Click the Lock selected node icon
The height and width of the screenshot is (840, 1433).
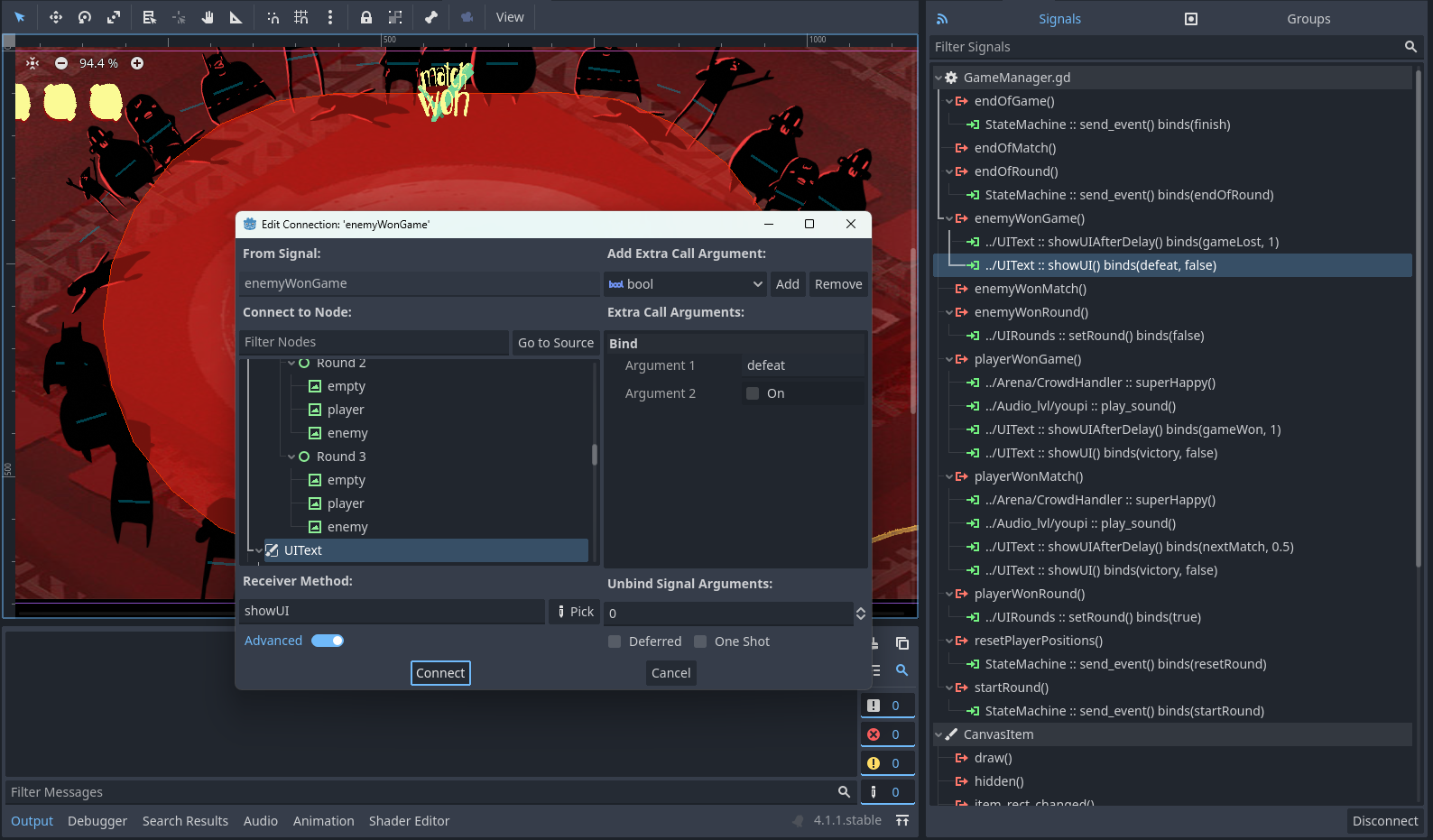pyautogui.click(x=366, y=17)
